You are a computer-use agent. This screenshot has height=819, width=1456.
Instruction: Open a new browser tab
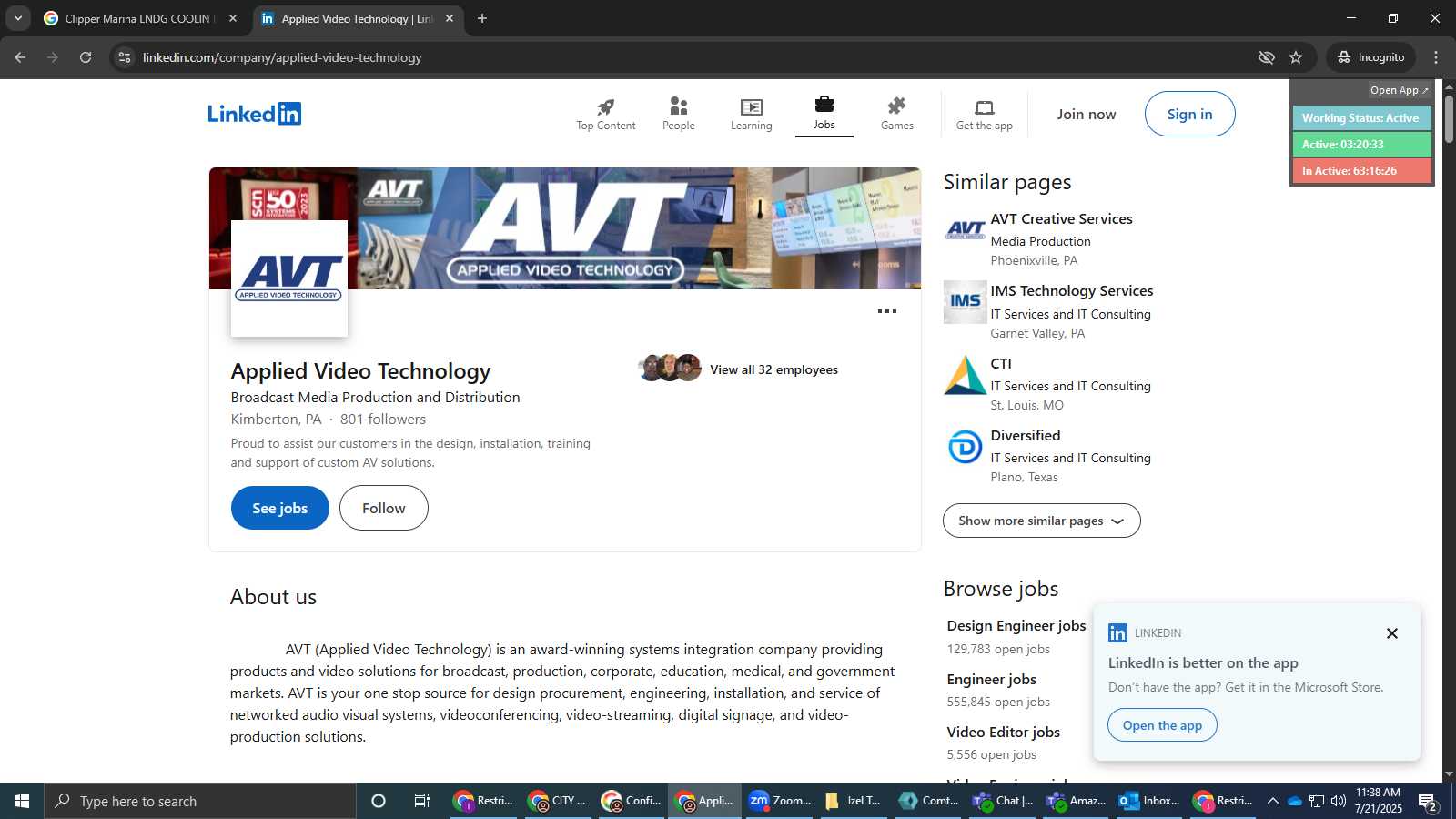(482, 18)
